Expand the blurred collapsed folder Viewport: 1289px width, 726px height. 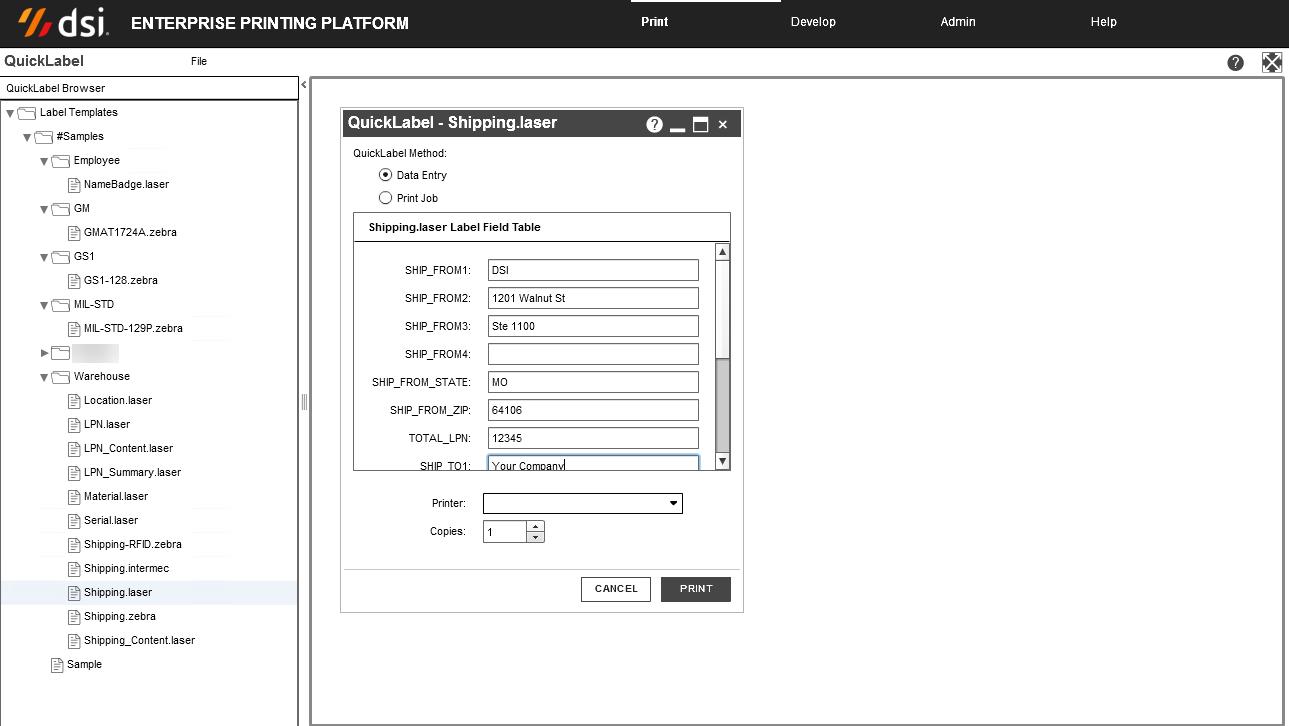pyautogui.click(x=44, y=353)
